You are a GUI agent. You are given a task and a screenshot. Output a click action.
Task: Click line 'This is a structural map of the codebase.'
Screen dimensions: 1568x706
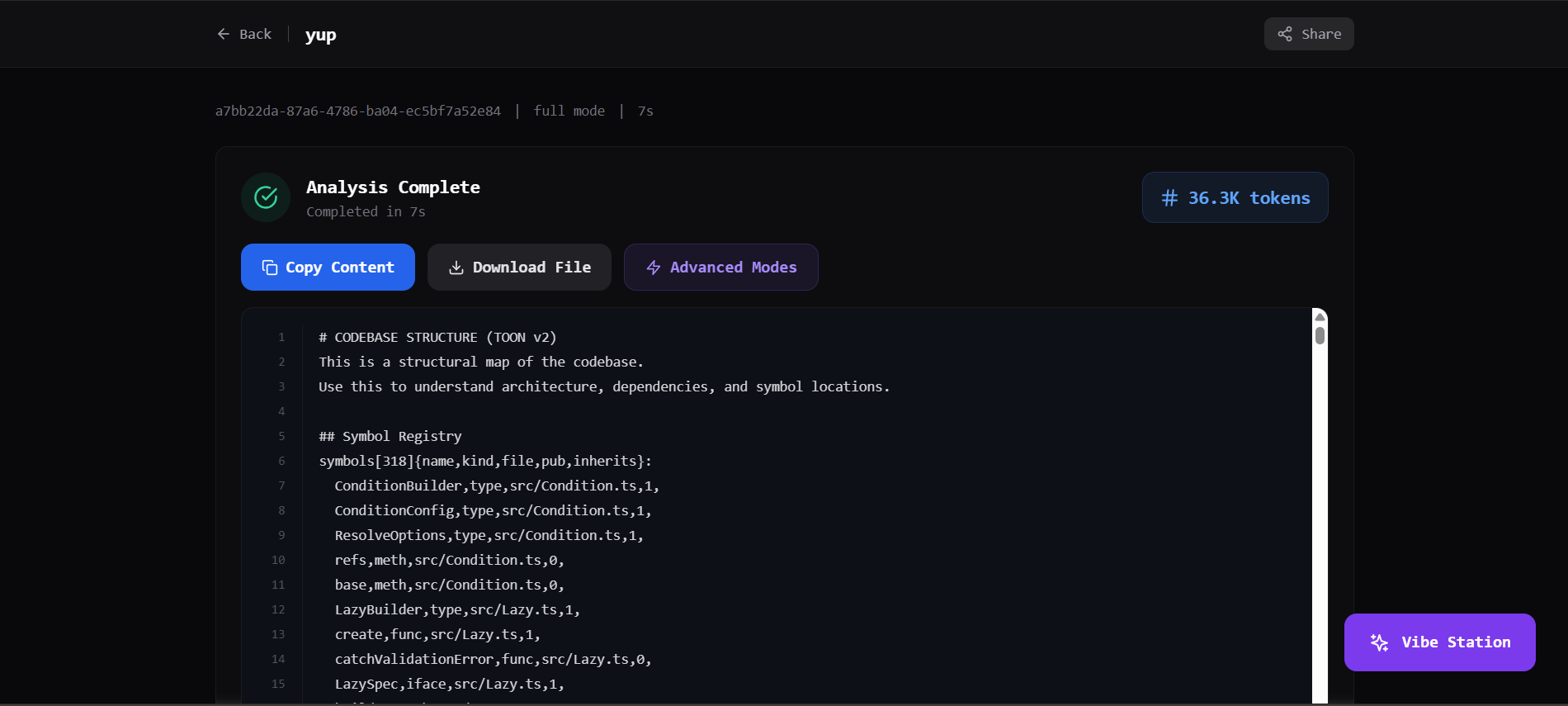point(481,362)
